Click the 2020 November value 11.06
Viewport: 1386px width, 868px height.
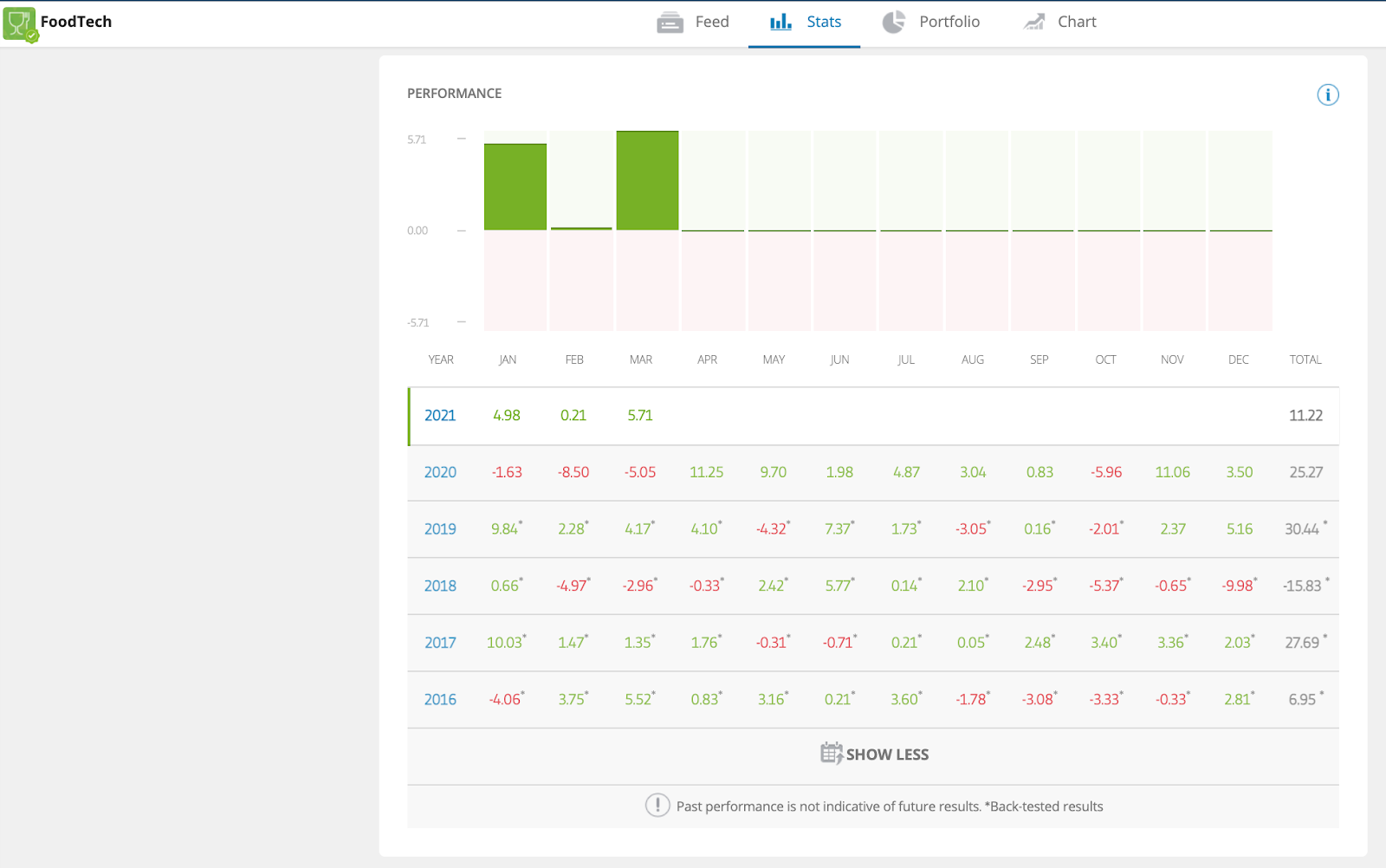pyautogui.click(x=1172, y=473)
